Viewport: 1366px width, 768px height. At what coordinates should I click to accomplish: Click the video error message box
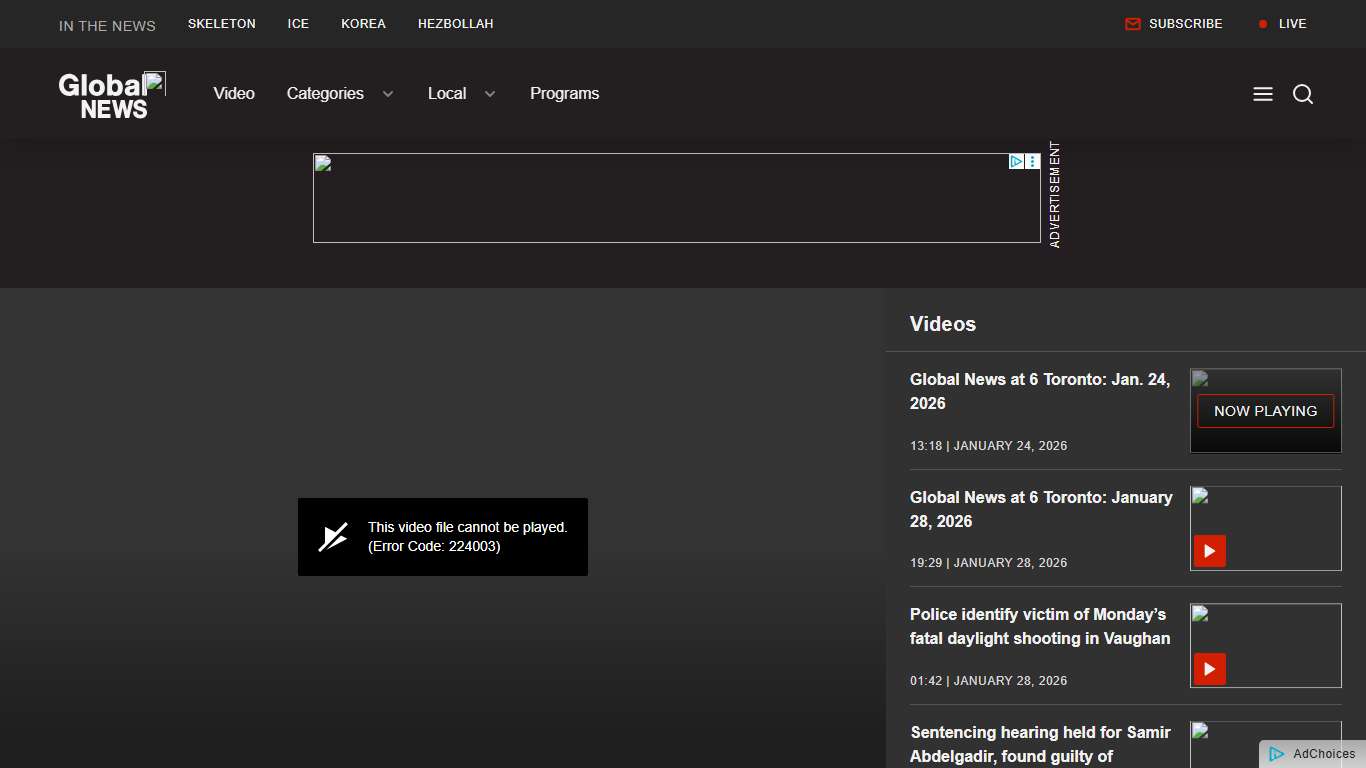tap(442, 537)
